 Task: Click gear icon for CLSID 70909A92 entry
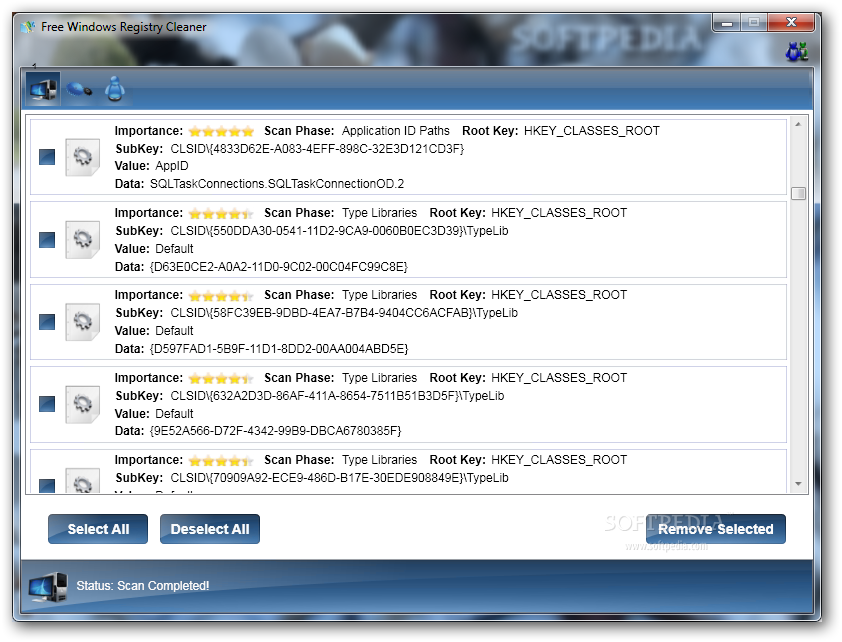point(82,480)
